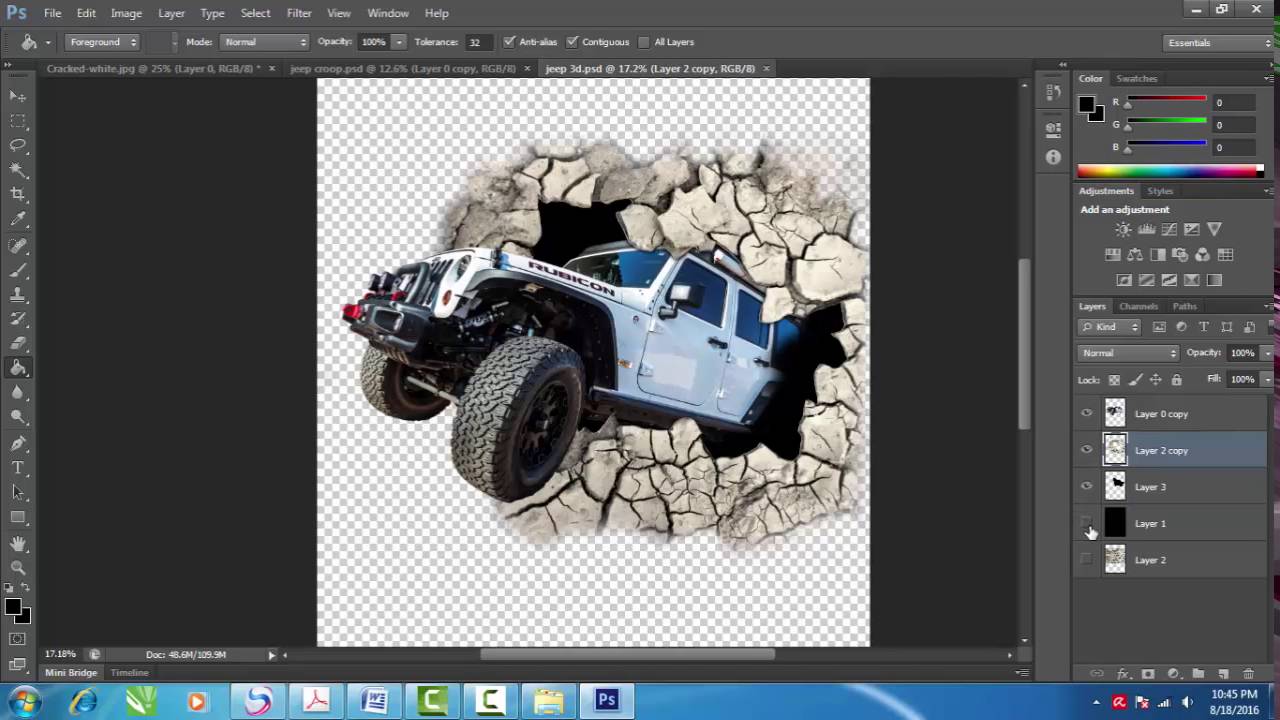
Task: Open the options bar Opacity slider arrow
Action: click(x=399, y=42)
